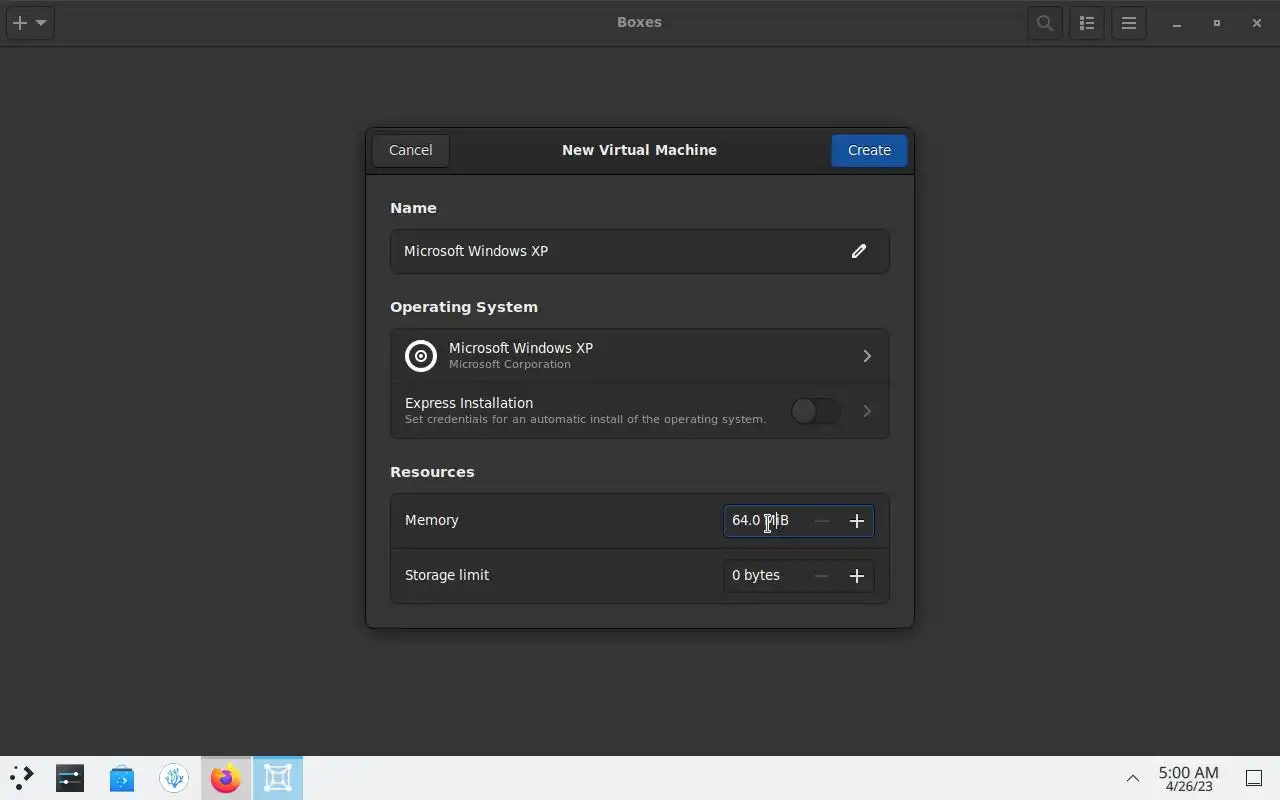
Task: Open the Microsoft Windows XP operating system row
Action: tap(640, 356)
